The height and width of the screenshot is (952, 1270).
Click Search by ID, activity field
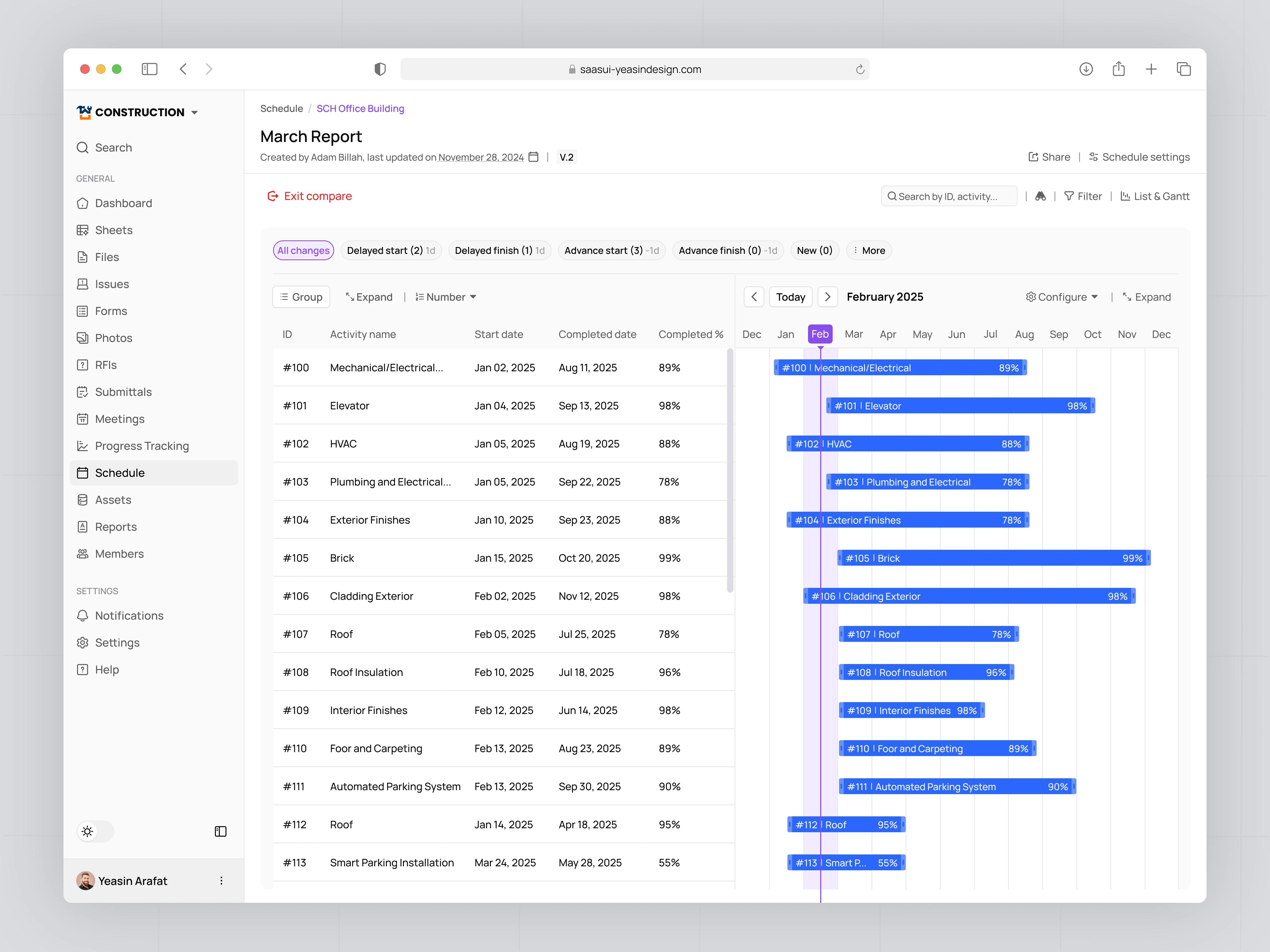coord(949,196)
